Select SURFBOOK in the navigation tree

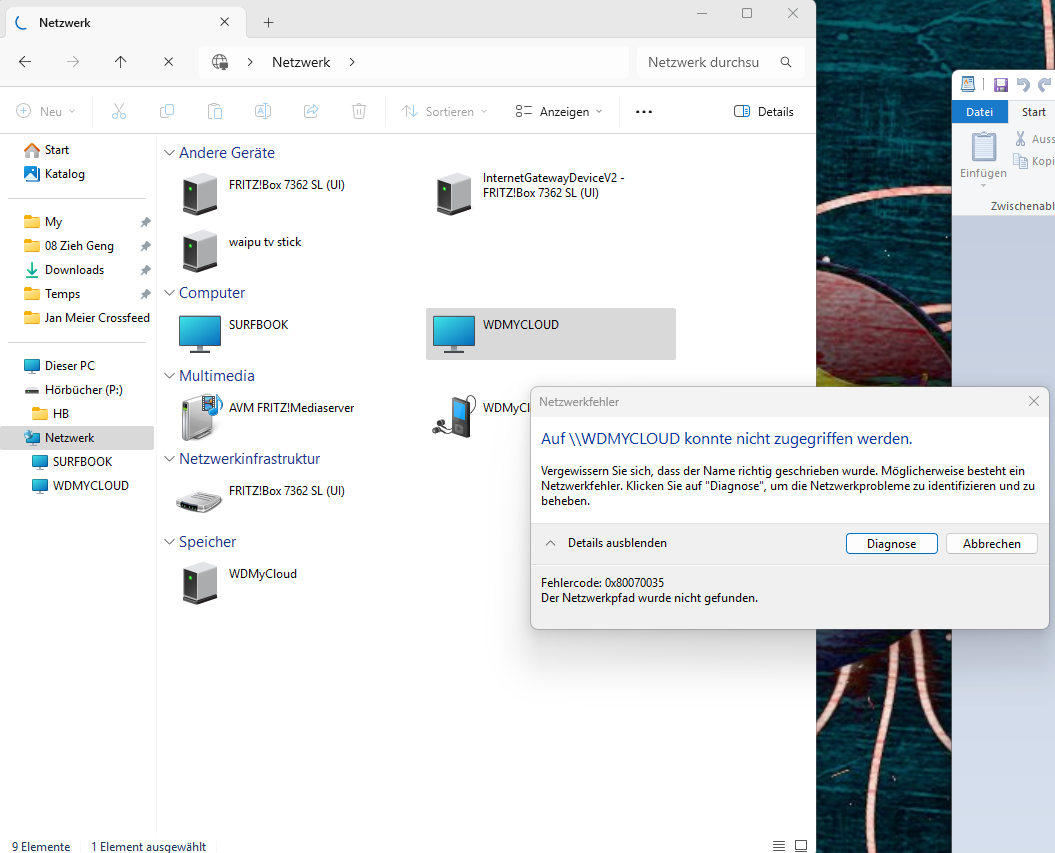point(73,461)
